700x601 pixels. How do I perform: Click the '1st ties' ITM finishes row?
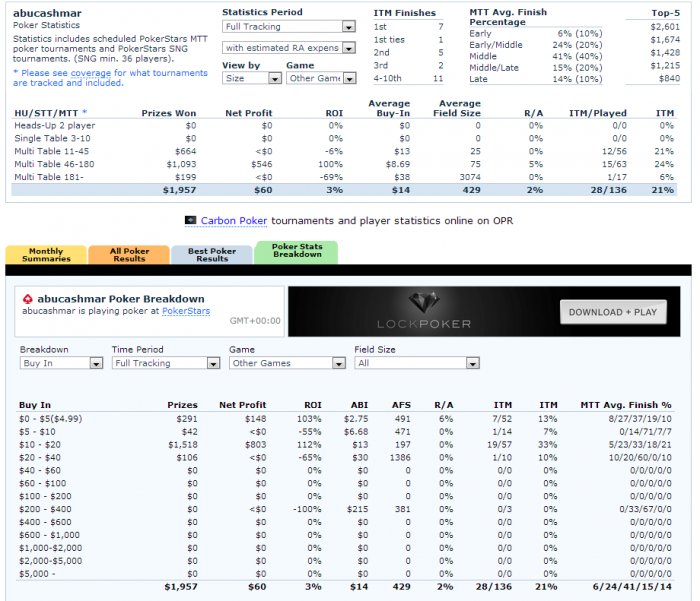tap(408, 40)
